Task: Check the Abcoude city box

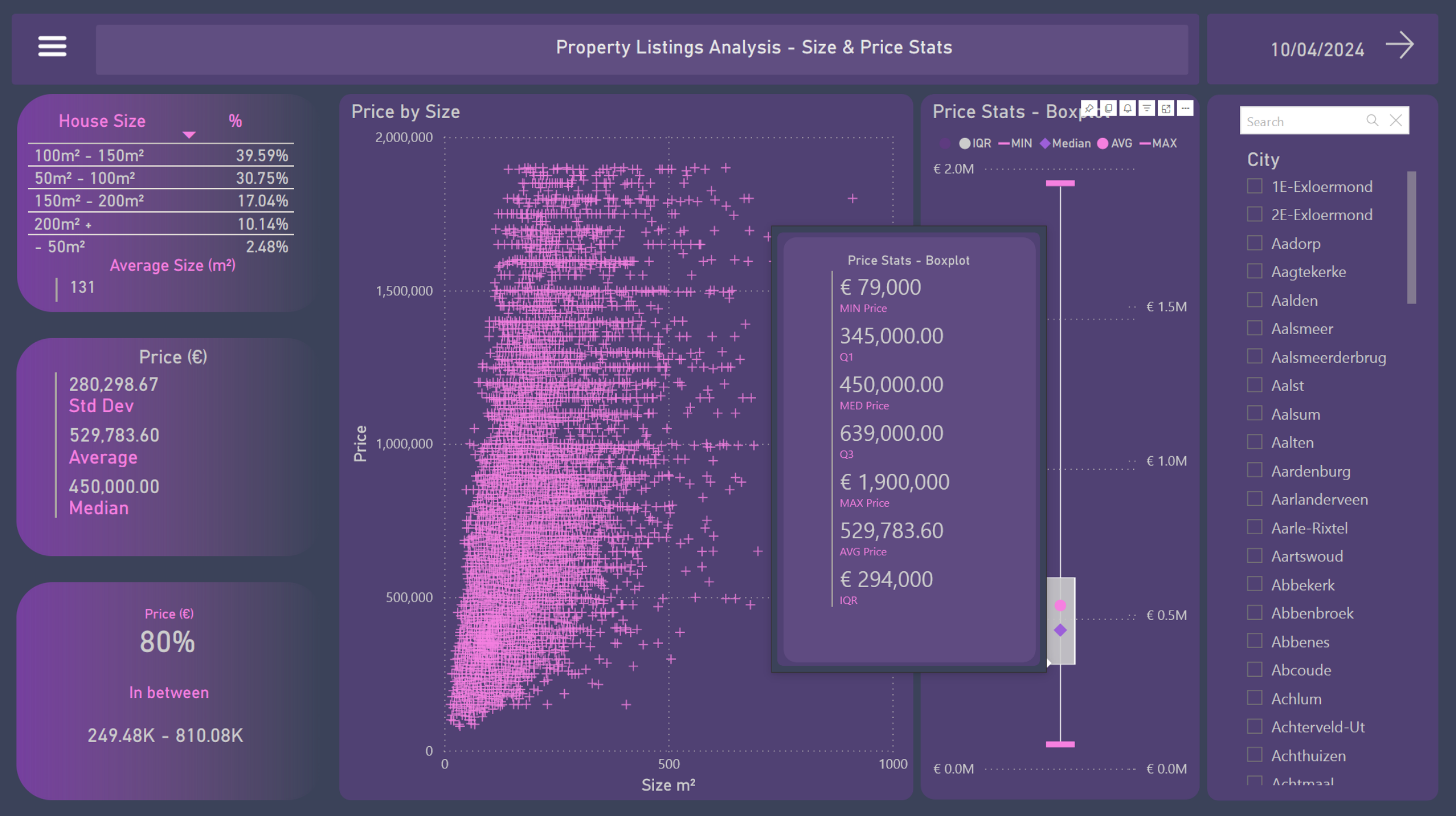Action: point(1255,670)
